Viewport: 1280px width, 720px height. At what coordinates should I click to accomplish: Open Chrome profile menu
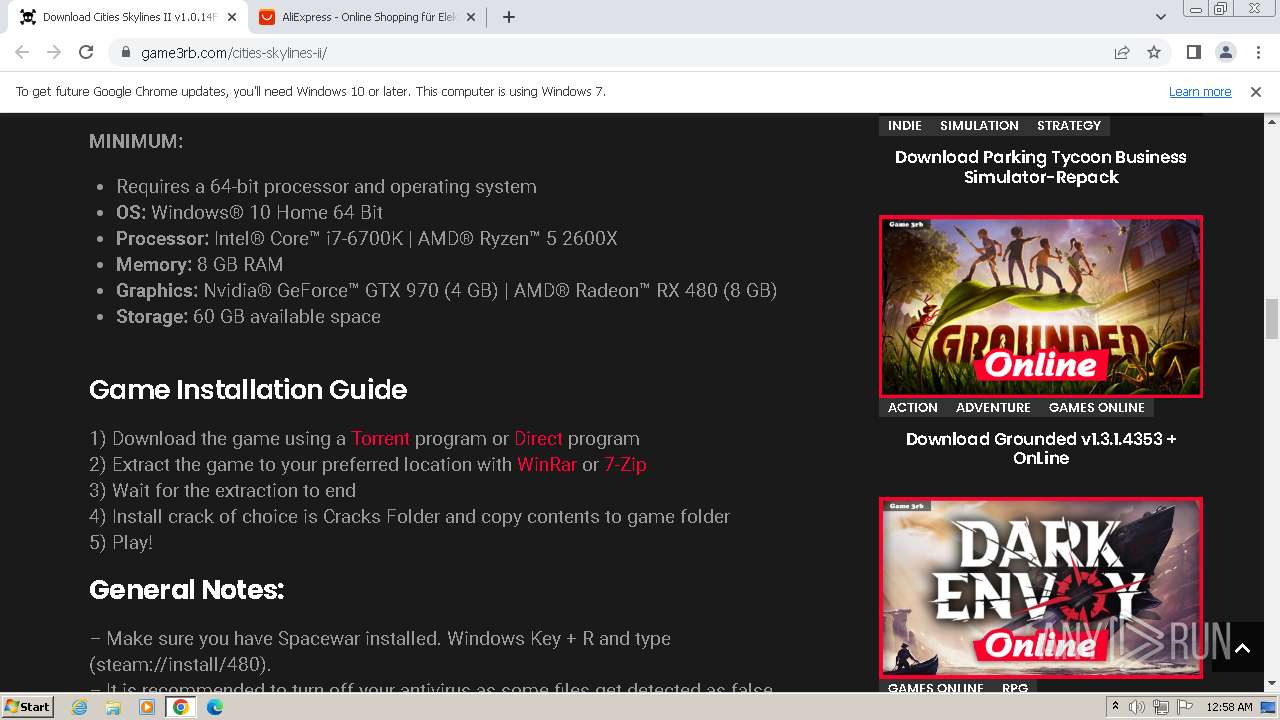(1225, 52)
